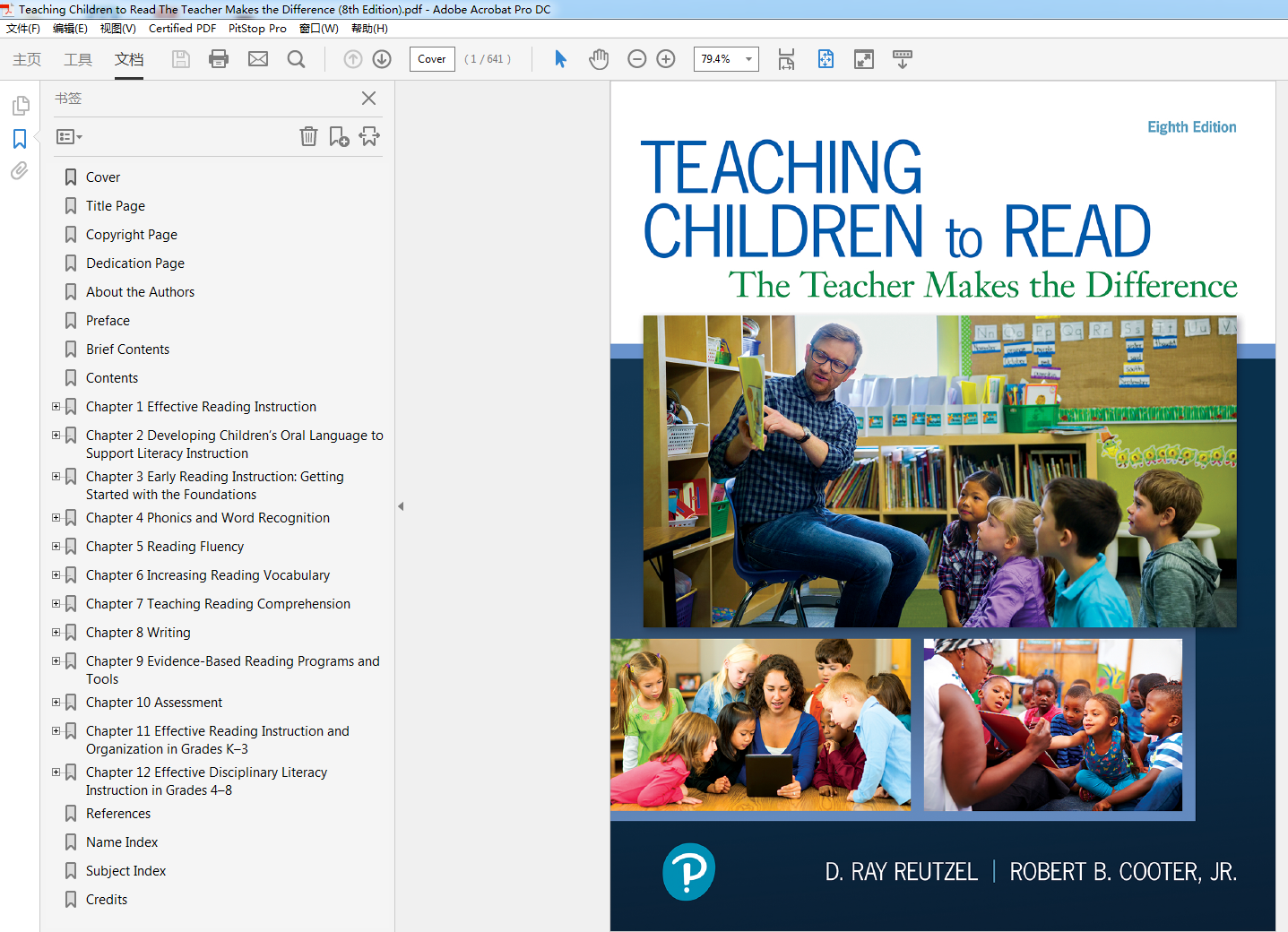
Task: Expand Chapter 7 Teaching Reading Comprehension
Action: click(56, 604)
